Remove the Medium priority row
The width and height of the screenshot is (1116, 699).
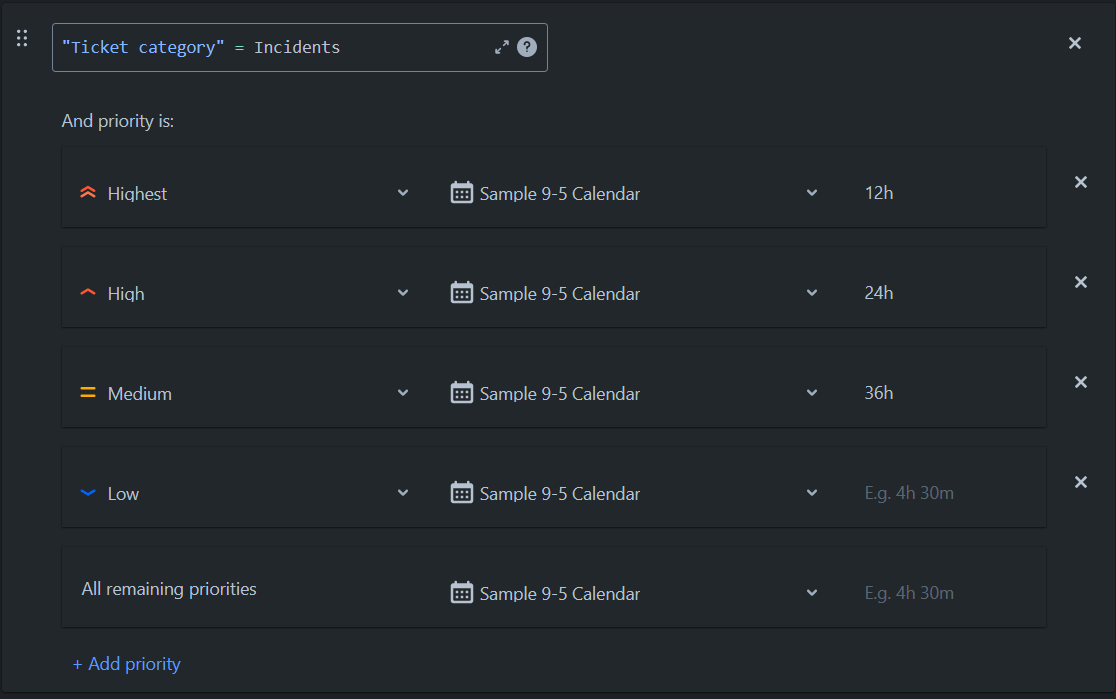click(1081, 382)
